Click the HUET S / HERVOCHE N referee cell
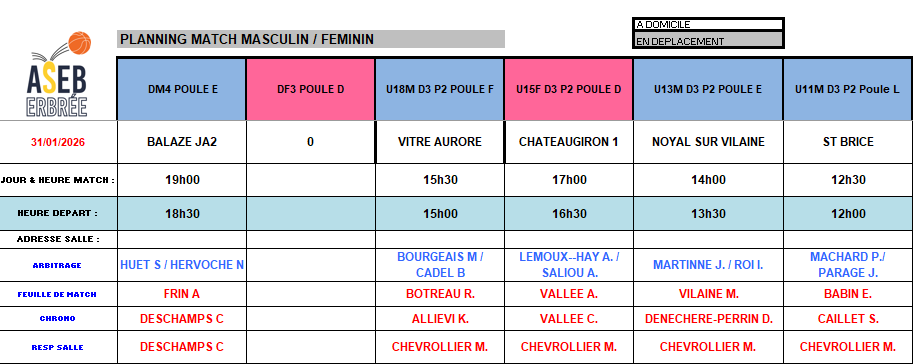 coord(182,265)
